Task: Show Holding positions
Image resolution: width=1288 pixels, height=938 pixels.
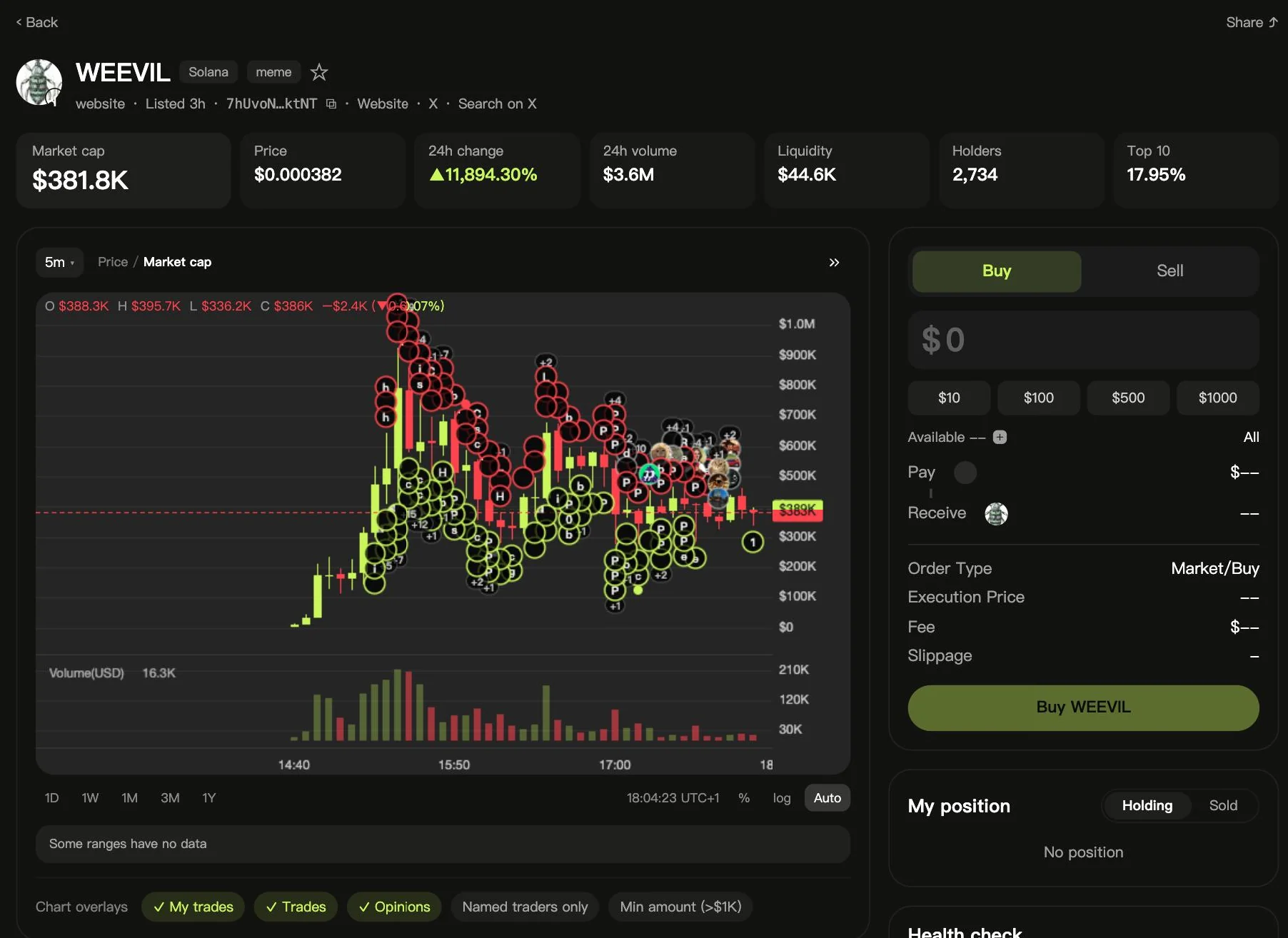Action: click(x=1147, y=806)
